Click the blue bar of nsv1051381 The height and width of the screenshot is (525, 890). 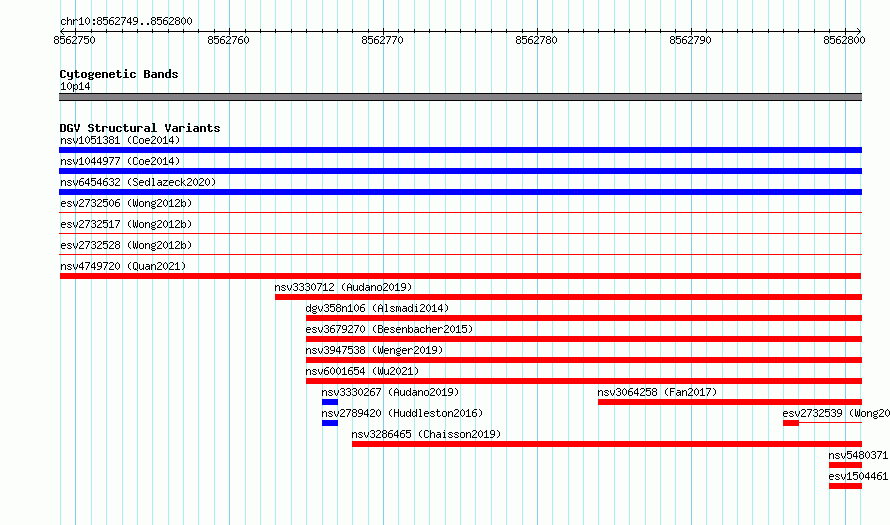pos(460,150)
